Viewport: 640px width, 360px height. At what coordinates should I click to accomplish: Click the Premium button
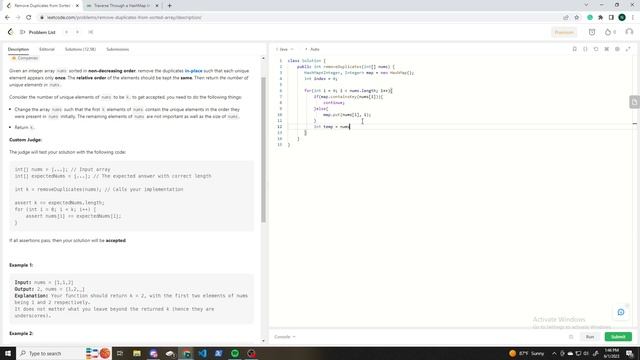564,32
